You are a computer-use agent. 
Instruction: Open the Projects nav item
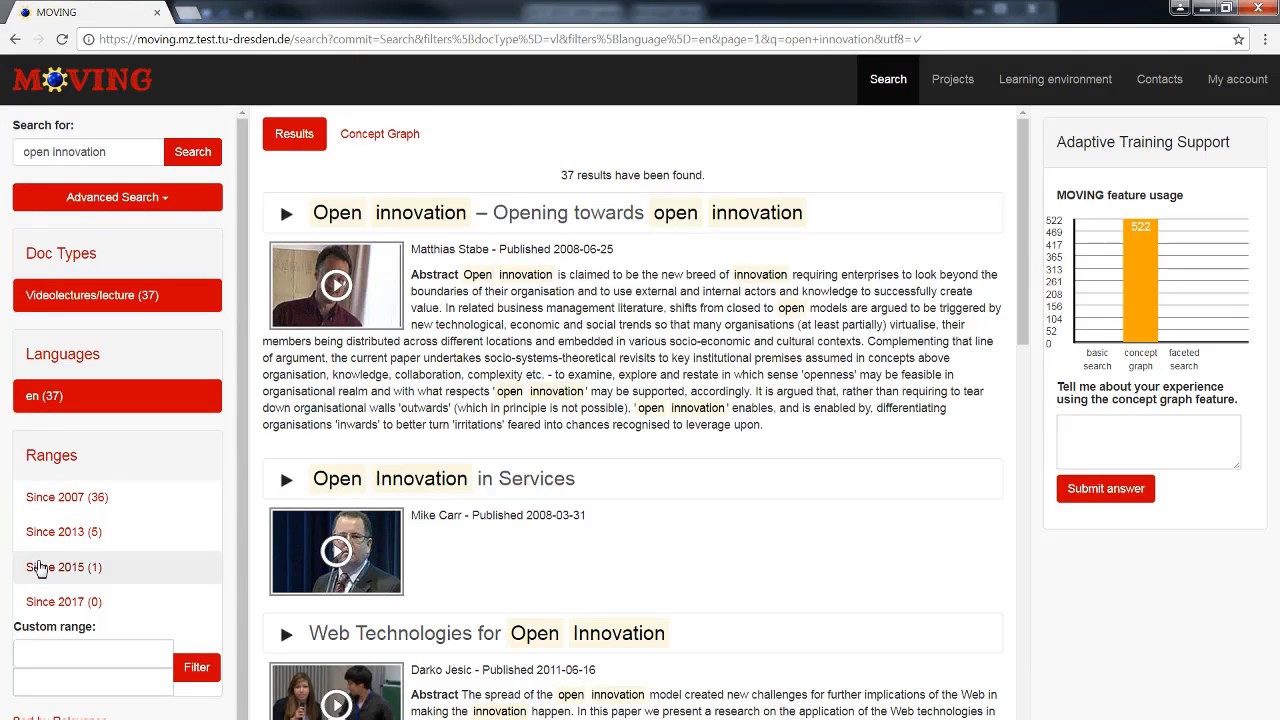coord(953,79)
